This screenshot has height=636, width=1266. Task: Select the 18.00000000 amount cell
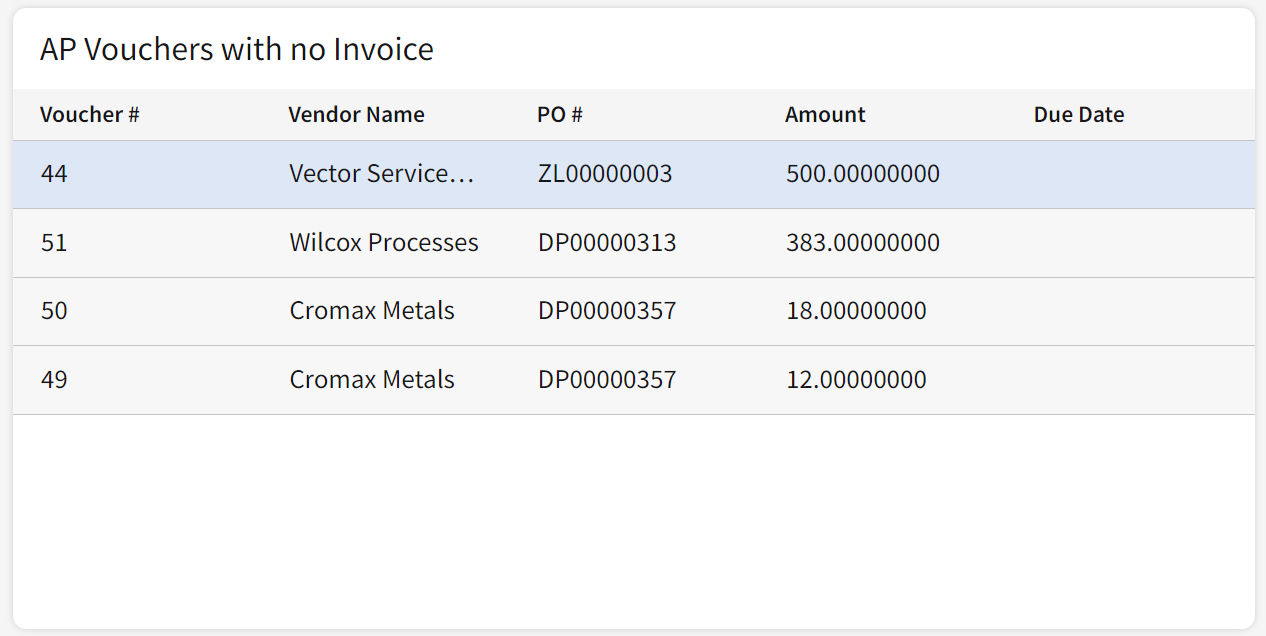coord(856,311)
